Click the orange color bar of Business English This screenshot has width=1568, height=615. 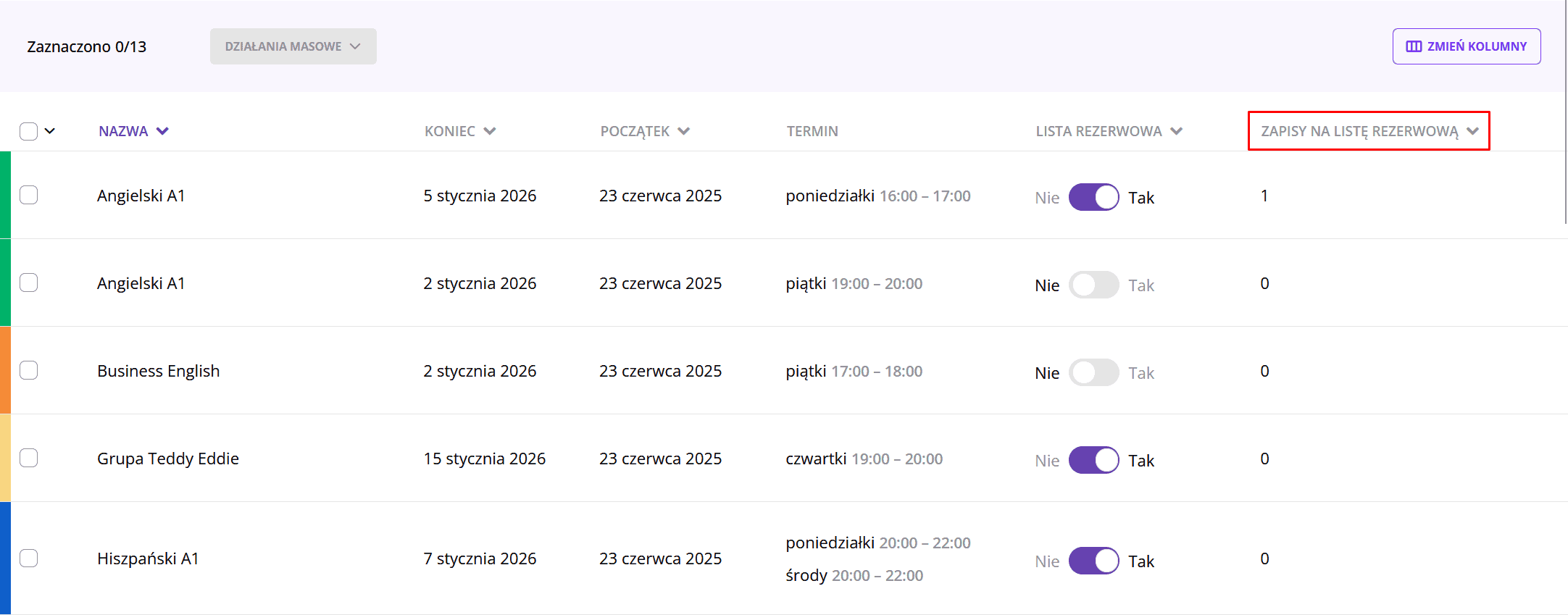click(x=5, y=370)
